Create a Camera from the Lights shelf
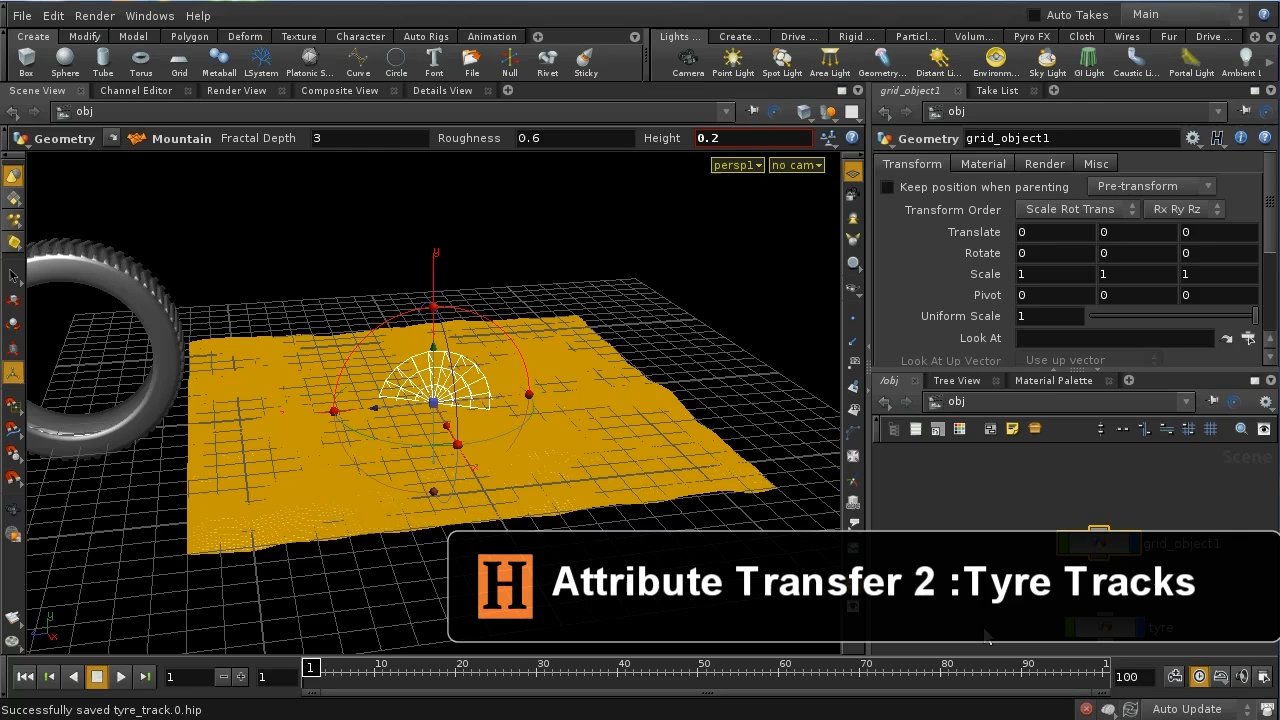The width and height of the screenshot is (1280, 720). pos(687,60)
